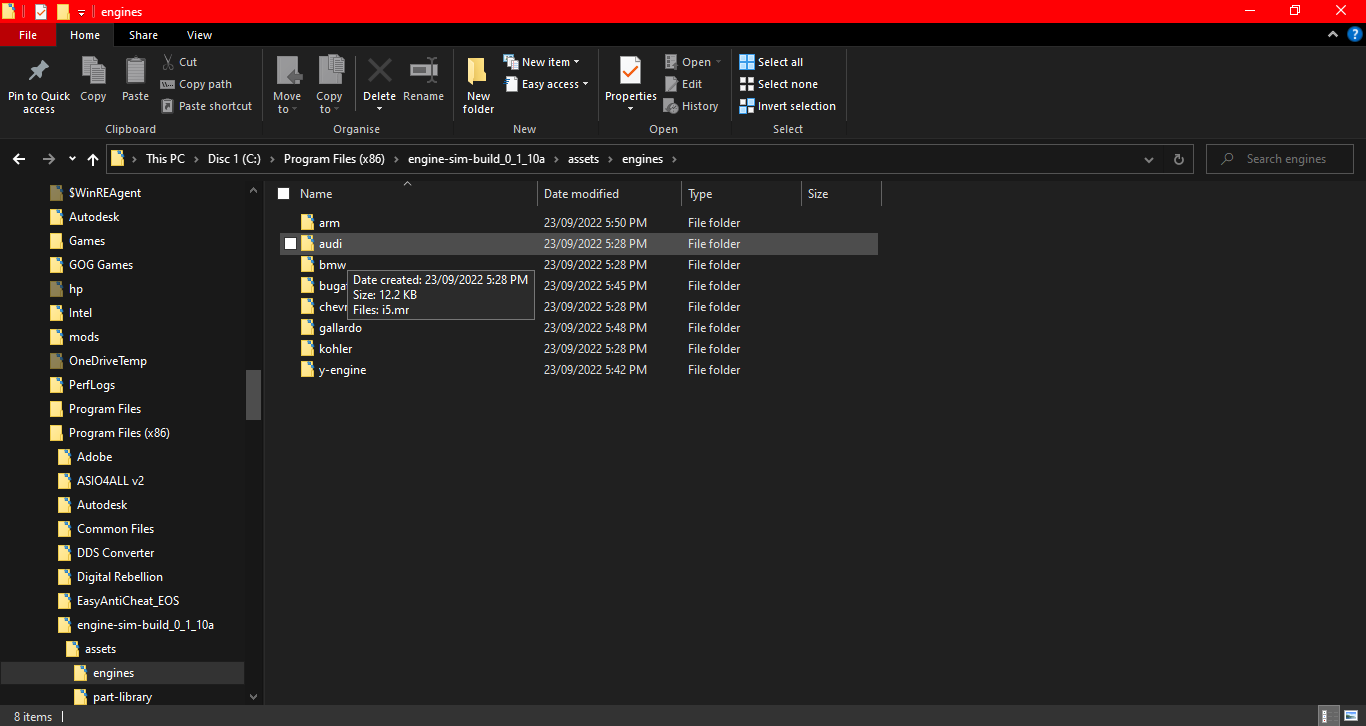
Task: Click Invert selection in the Select group
Action: [x=787, y=105]
